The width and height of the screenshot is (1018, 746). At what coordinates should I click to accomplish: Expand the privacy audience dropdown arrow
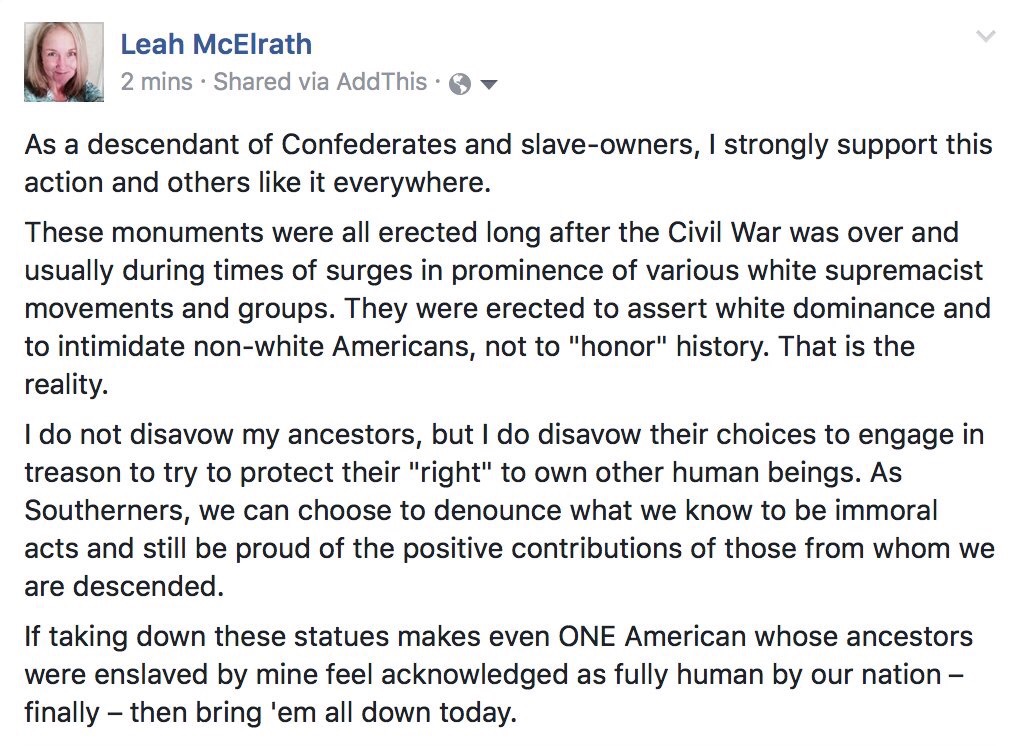pyautogui.click(x=489, y=84)
